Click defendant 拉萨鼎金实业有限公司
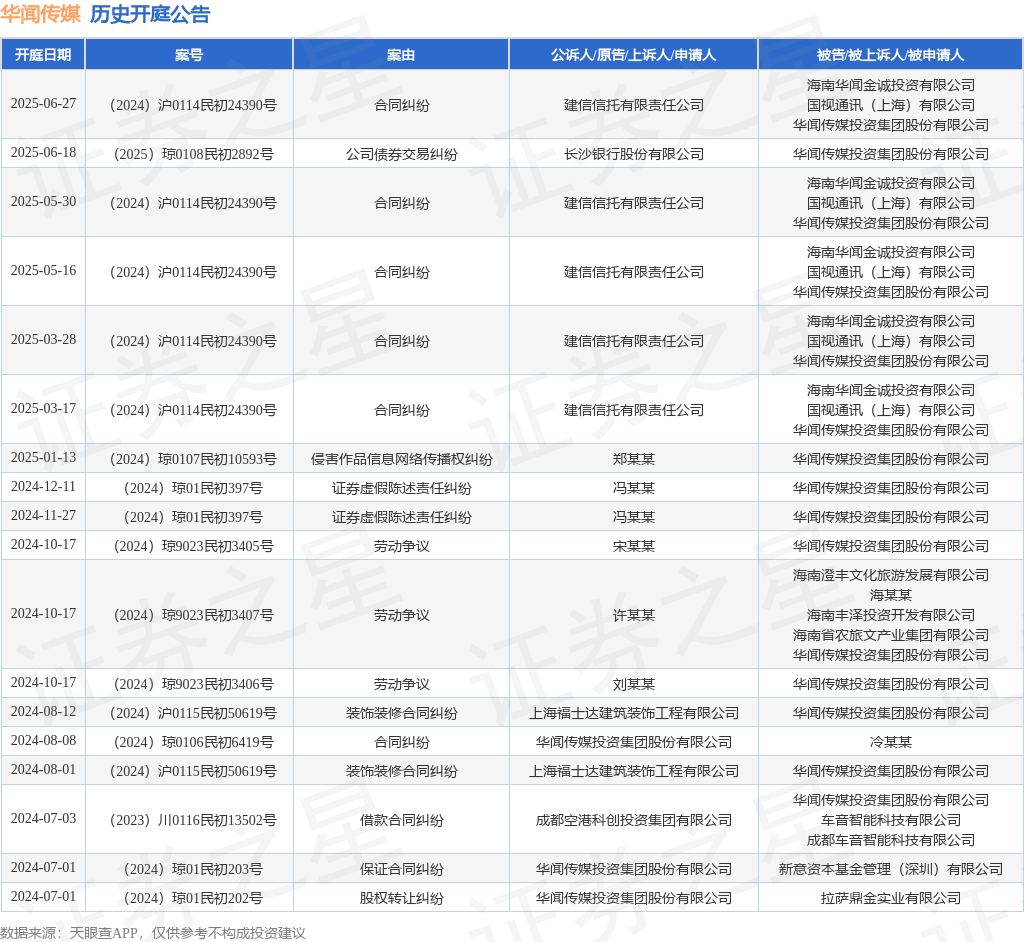The height and width of the screenshot is (942, 1024). click(891, 898)
